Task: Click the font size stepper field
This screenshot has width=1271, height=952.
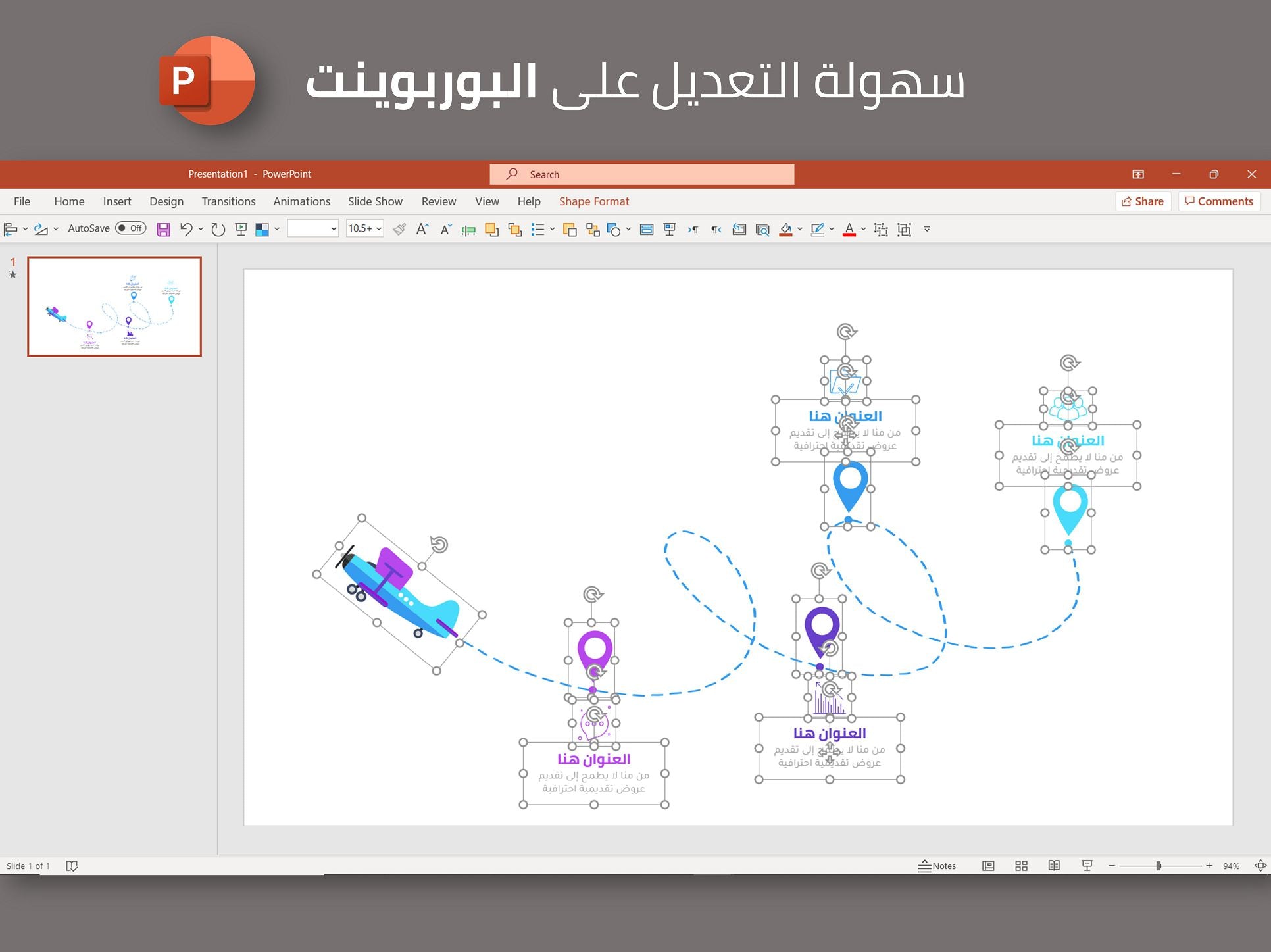Action: point(362,230)
